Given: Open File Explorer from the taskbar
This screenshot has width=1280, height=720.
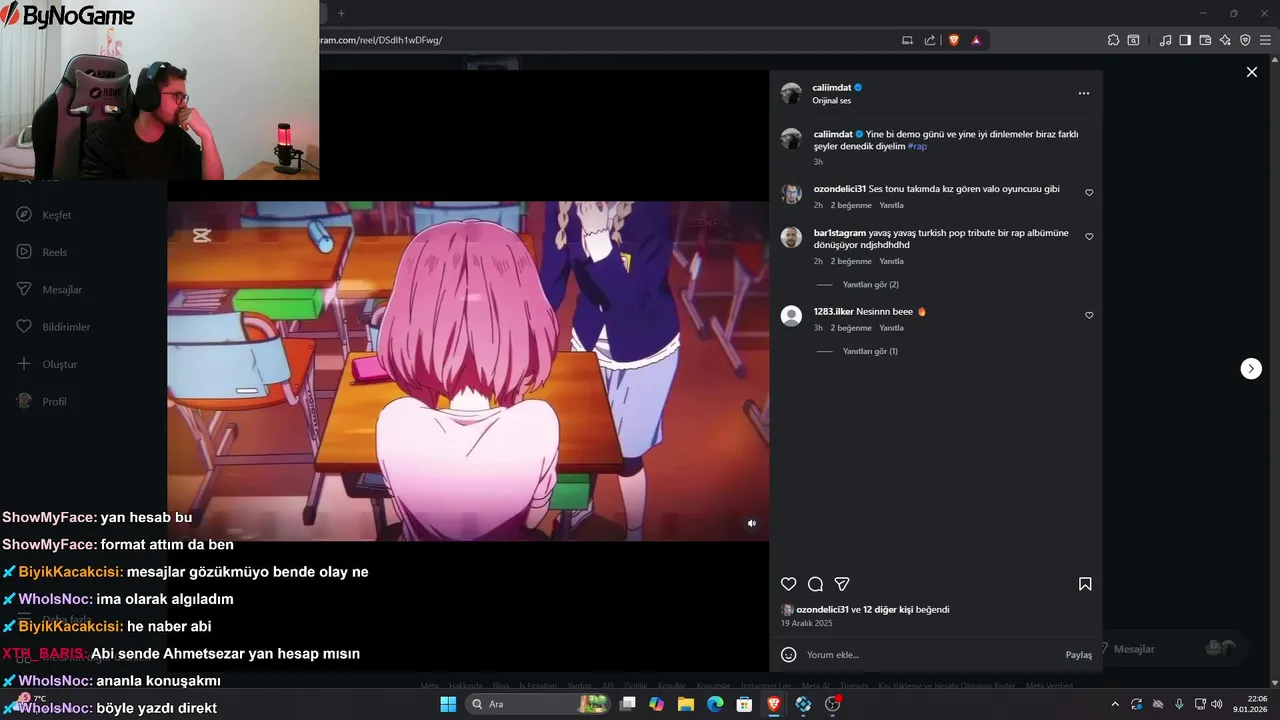Looking at the screenshot, I should [x=686, y=704].
